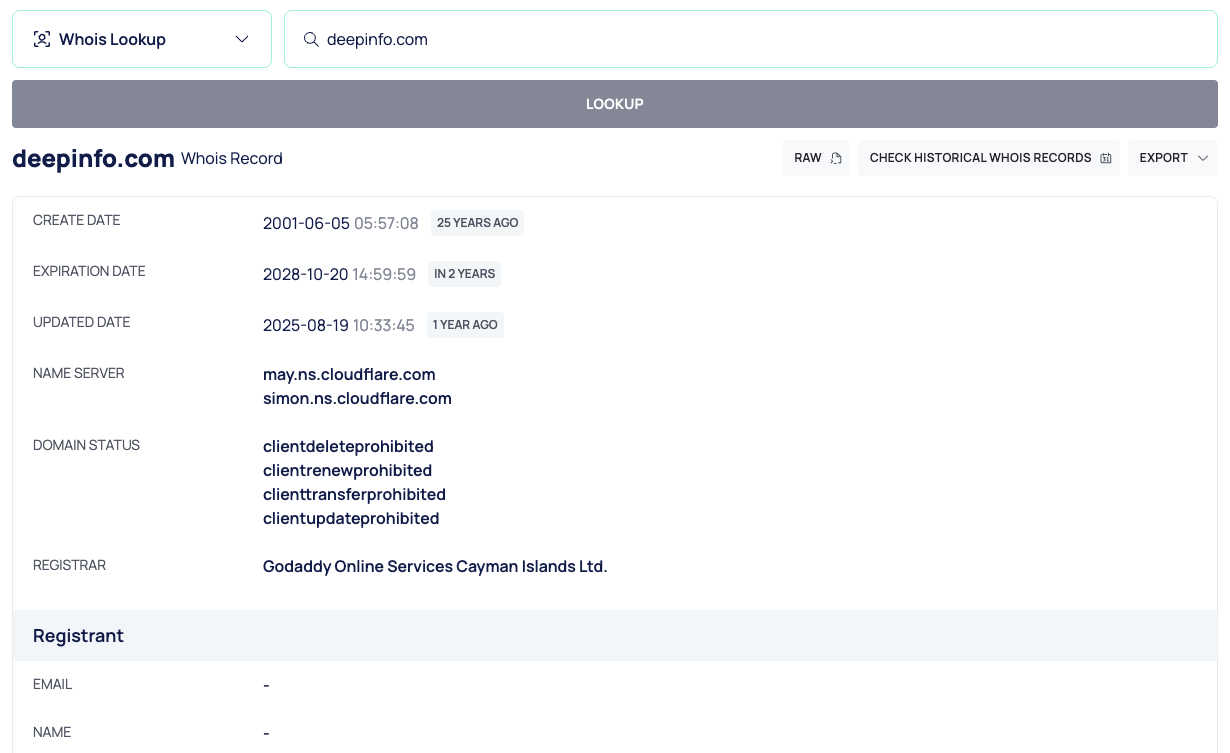Click registrar Godaddy Online Services Cayman Islands
This screenshot has height=753, width=1230.
[435, 566]
